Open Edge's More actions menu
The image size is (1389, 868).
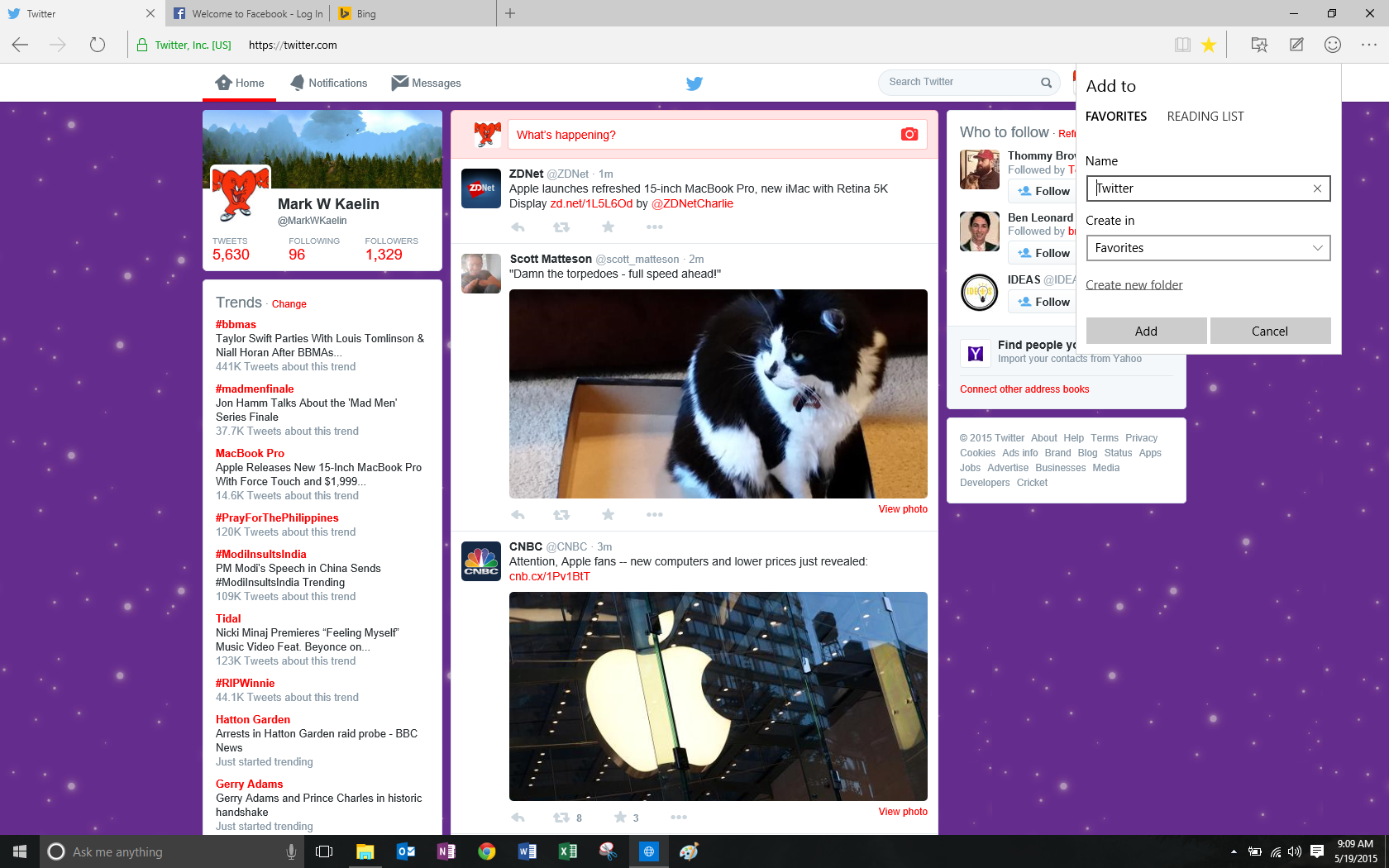pyautogui.click(x=1368, y=45)
